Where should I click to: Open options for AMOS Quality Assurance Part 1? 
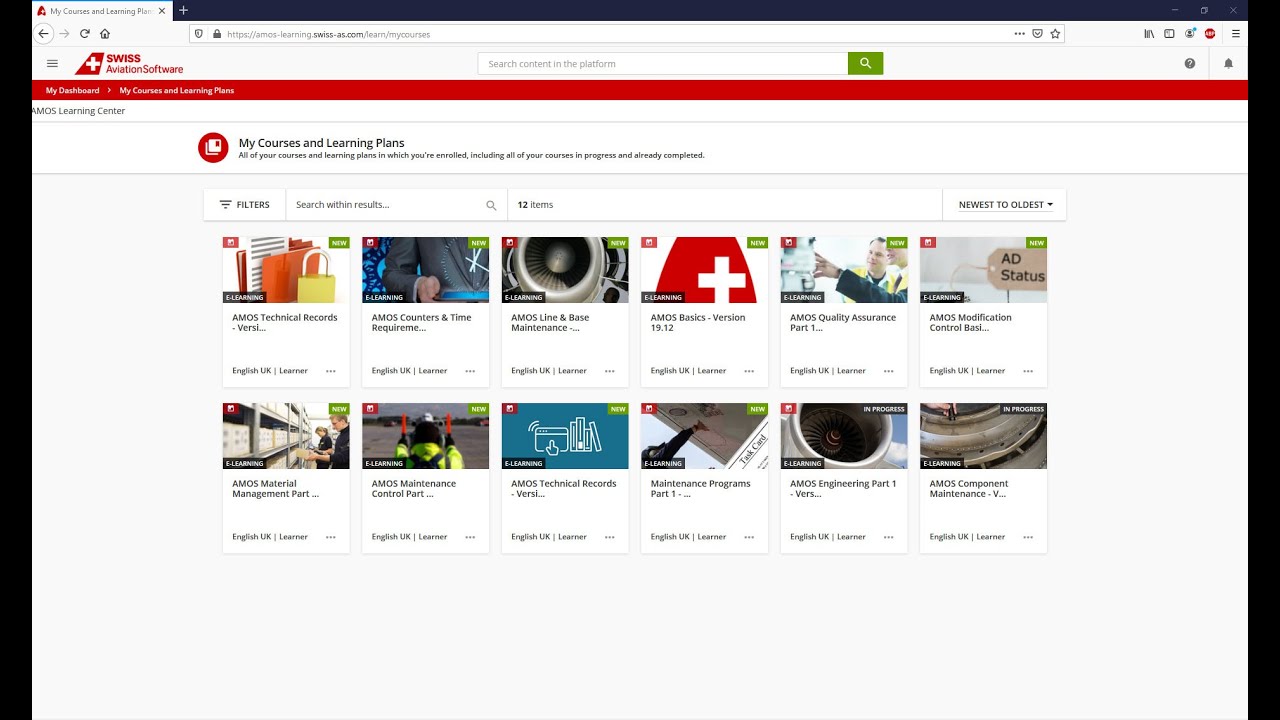click(889, 371)
